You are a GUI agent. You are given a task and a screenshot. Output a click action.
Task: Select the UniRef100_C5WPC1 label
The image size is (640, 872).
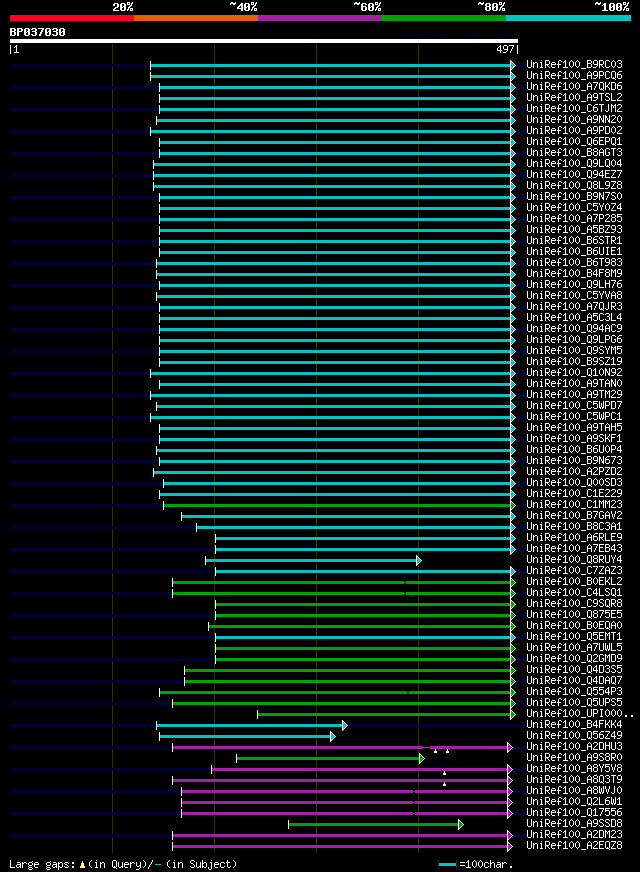coord(574,417)
